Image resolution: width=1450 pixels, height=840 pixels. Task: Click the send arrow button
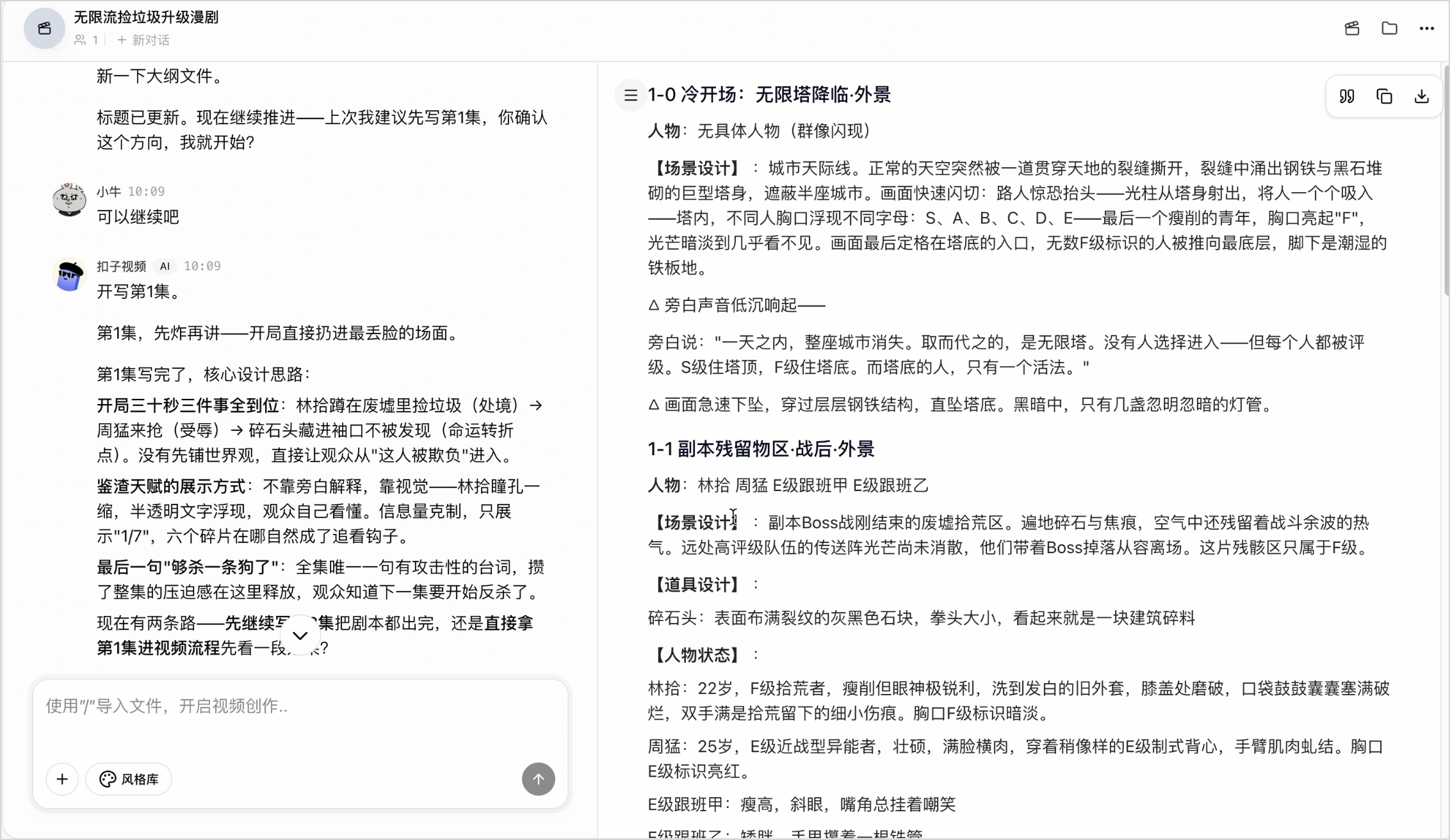[x=538, y=779]
